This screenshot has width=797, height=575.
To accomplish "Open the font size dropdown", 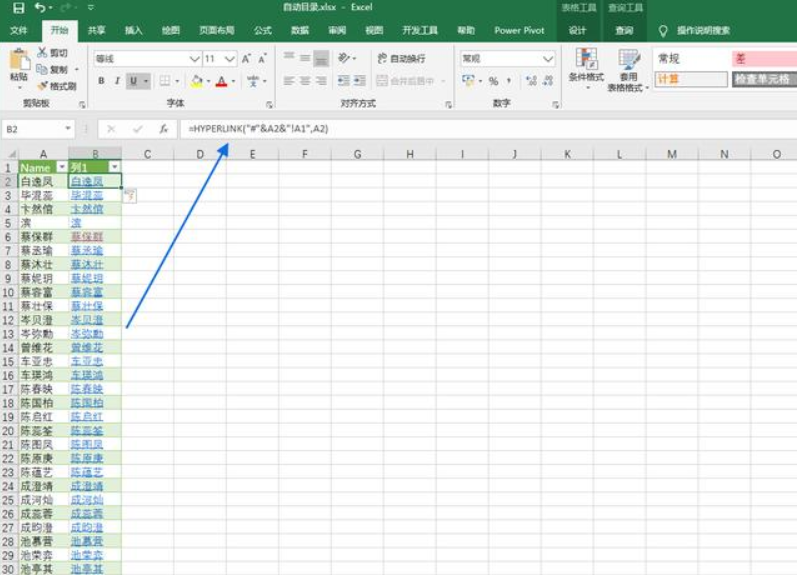I will [x=231, y=59].
